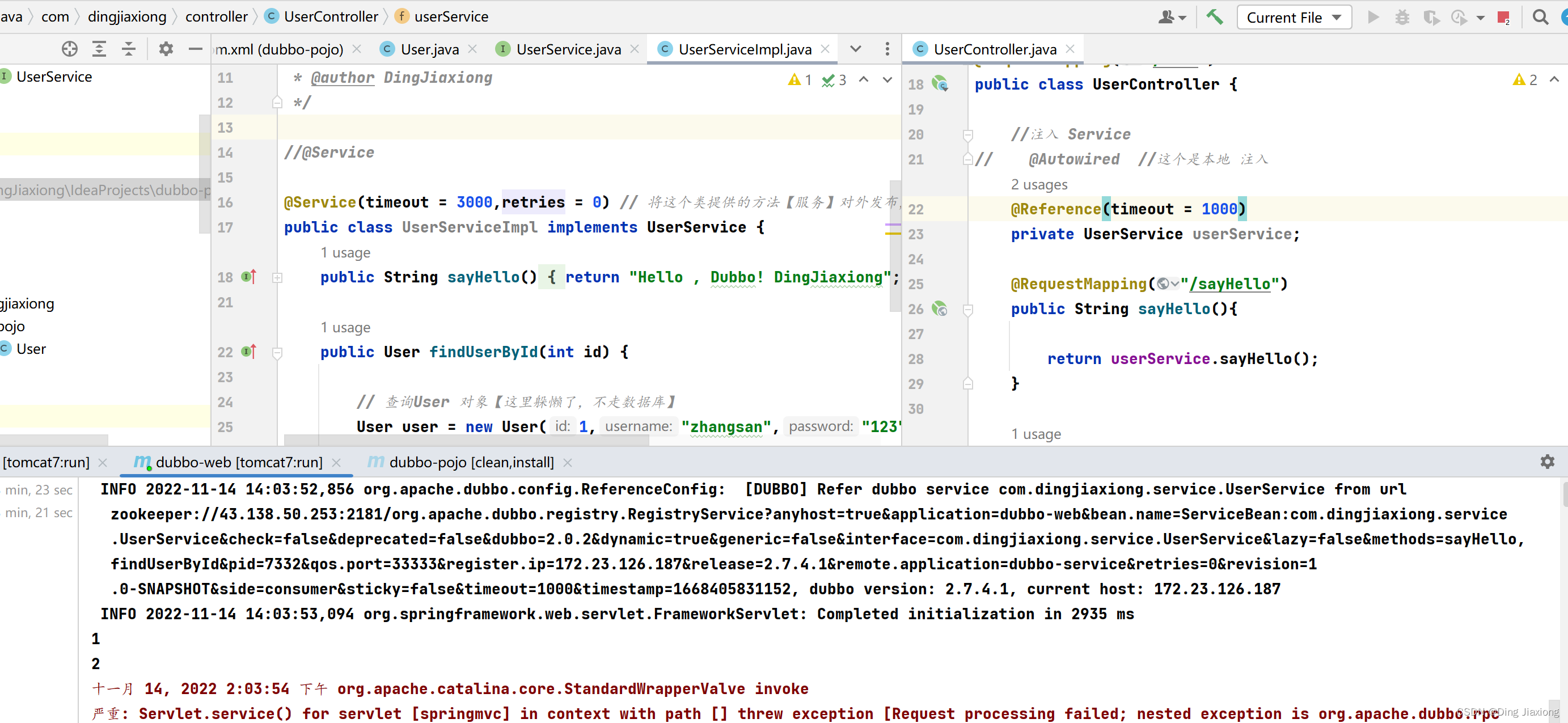Click UserController in the breadcrumb
The image size is (1568, 723).
(322, 16)
